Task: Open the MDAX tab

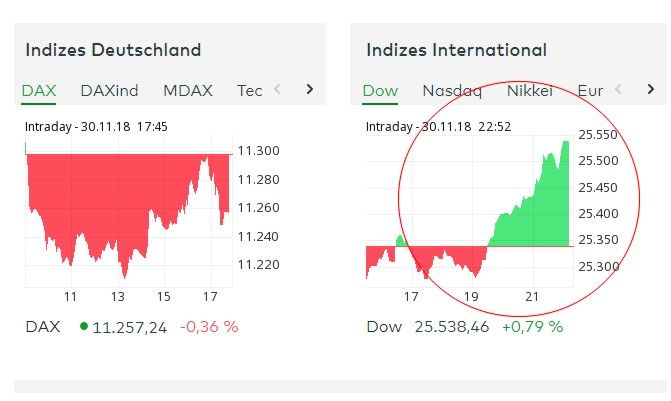Action: (x=188, y=91)
